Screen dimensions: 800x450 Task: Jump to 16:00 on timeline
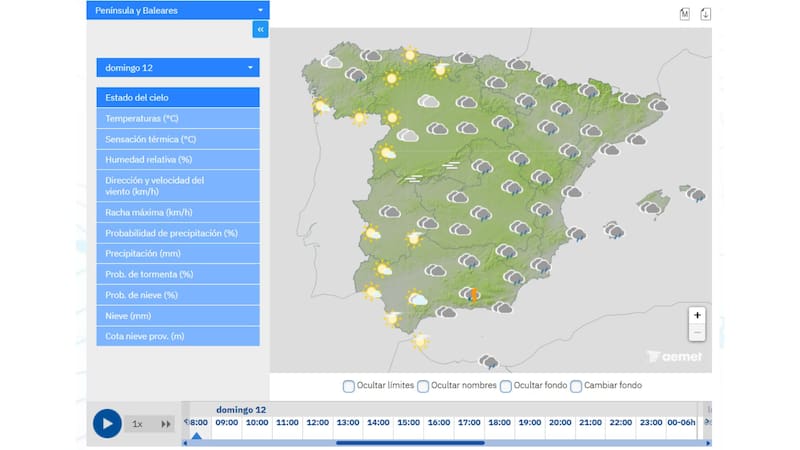439,422
